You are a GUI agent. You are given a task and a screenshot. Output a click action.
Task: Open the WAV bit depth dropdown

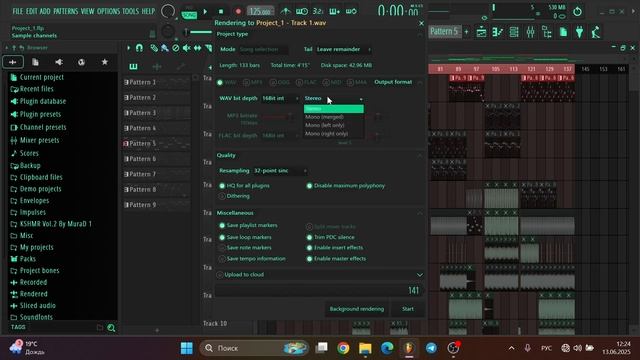[280, 98]
